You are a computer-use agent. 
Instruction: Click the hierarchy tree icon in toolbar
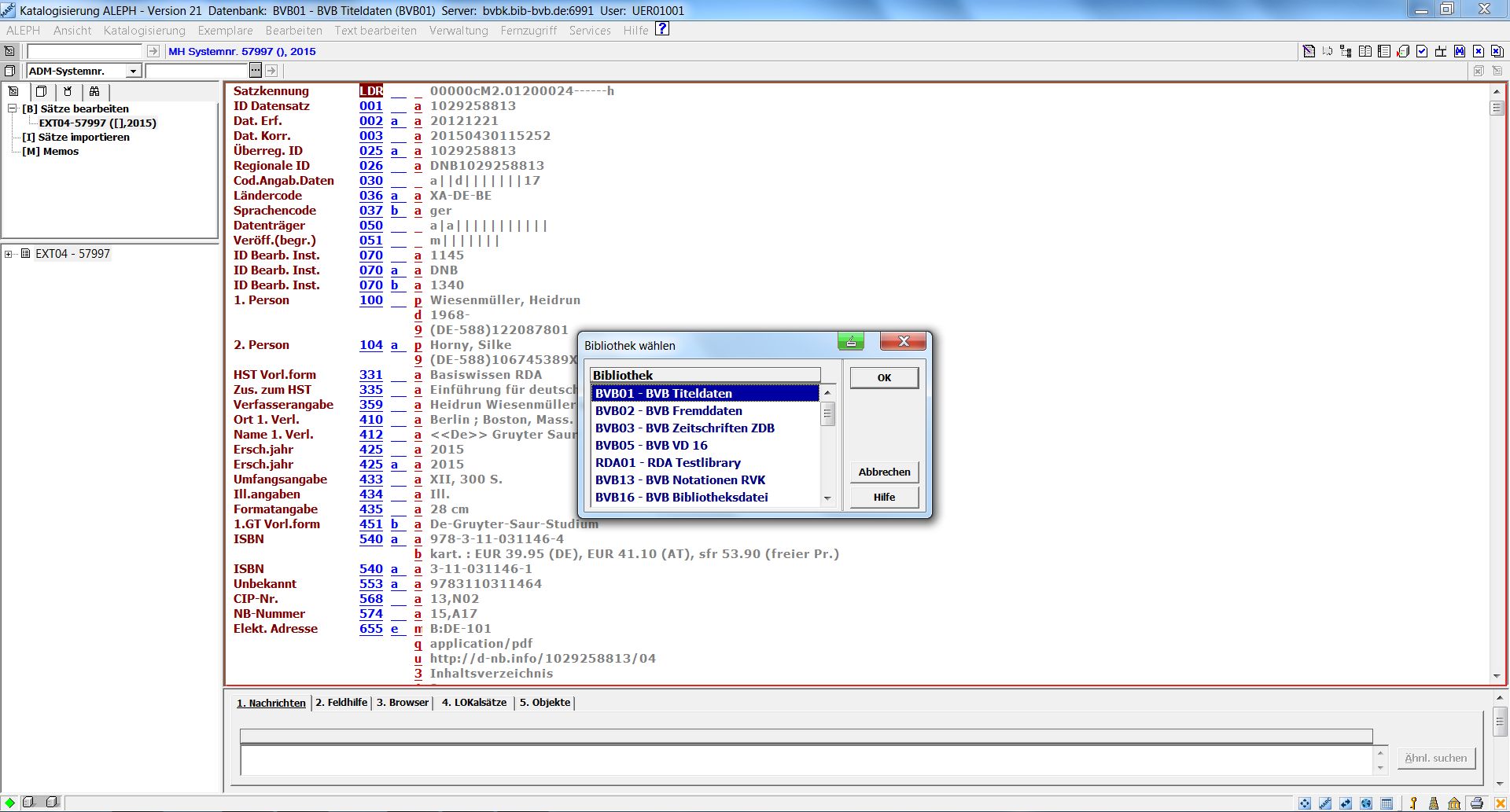[1346, 51]
